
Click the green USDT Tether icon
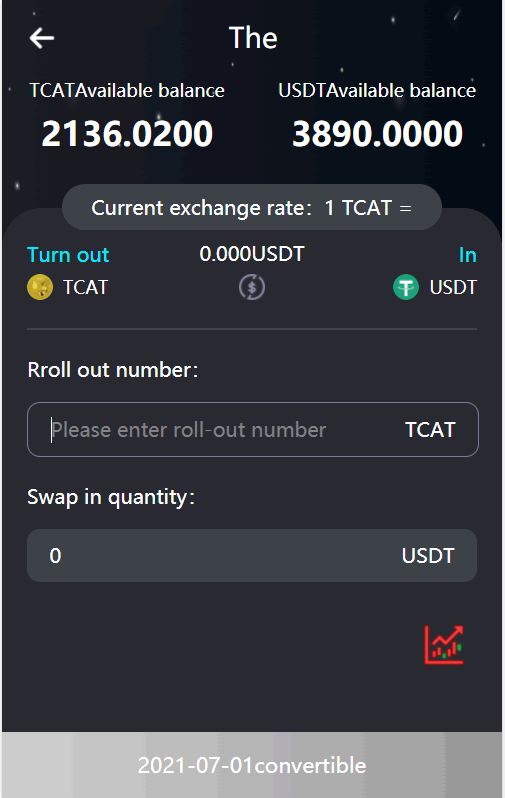pyautogui.click(x=406, y=287)
